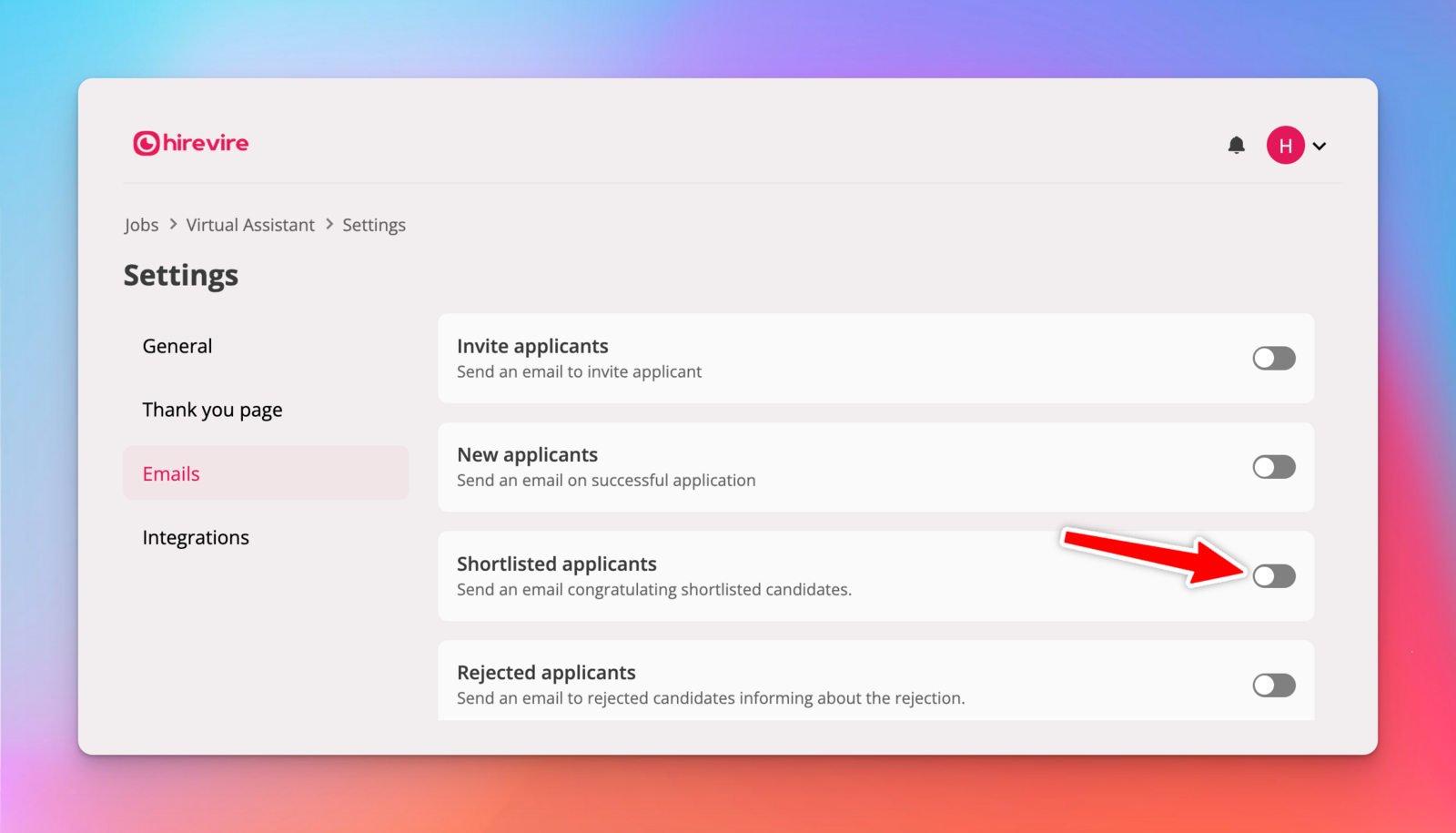Click the New applicants card title
The height and width of the screenshot is (833, 1456).
[x=527, y=454]
